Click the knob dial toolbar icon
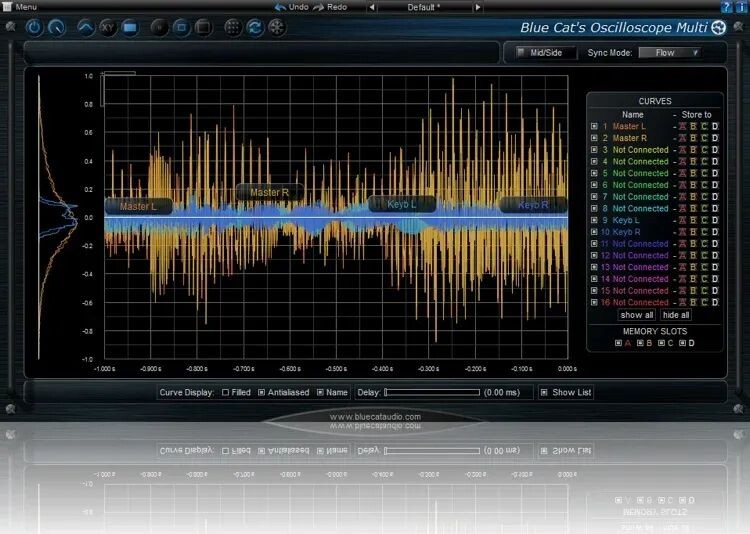The image size is (750, 534). 56,27
